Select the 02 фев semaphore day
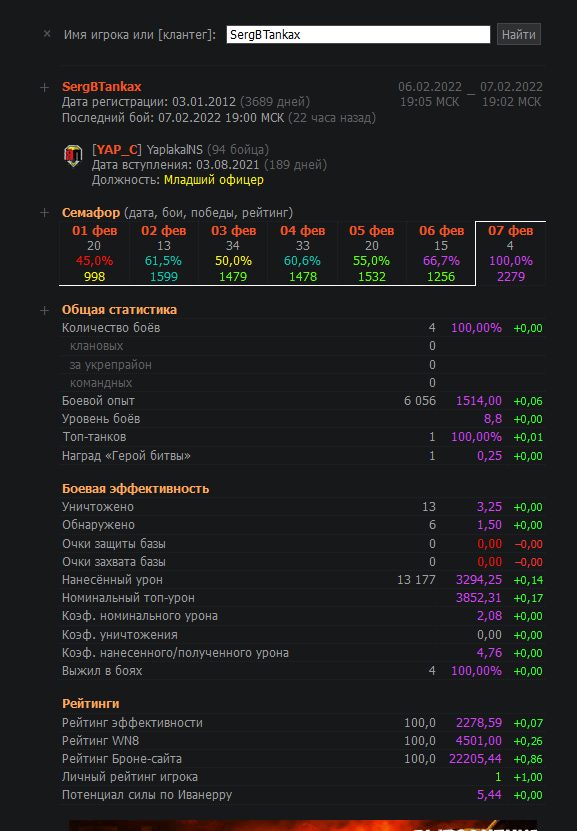The image size is (577, 831). pyautogui.click(x=164, y=253)
